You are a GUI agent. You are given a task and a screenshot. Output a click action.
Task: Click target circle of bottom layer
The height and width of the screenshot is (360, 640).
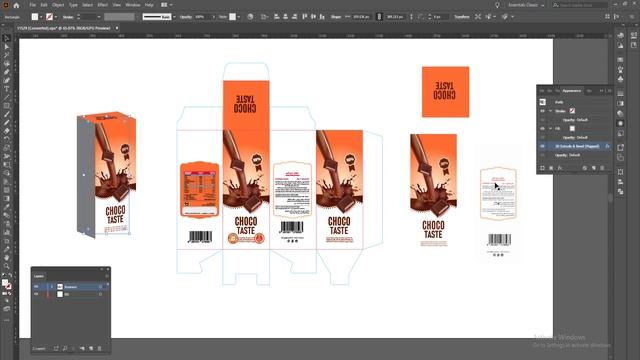pos(100,294)
